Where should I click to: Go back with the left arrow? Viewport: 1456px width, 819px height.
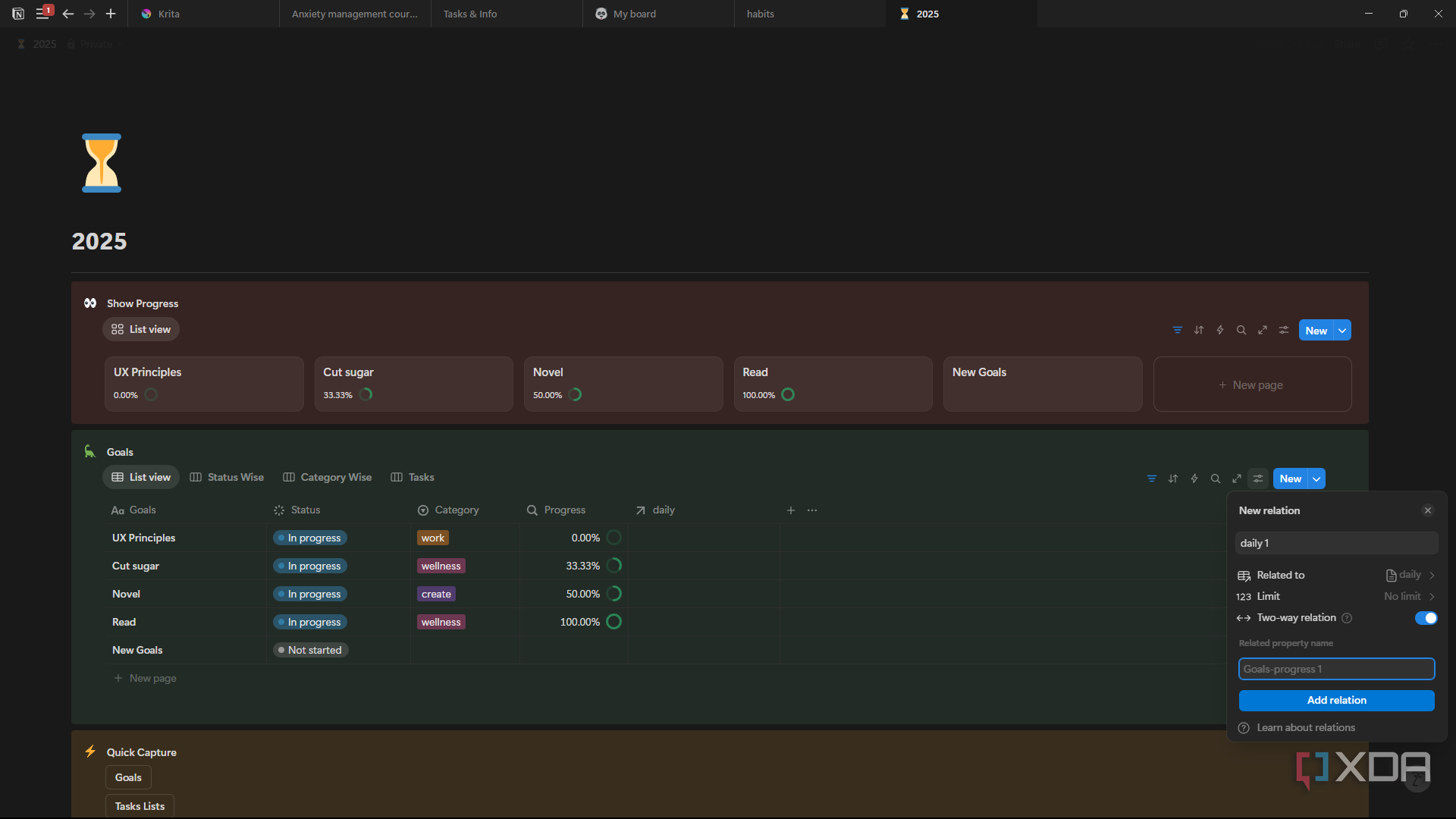(68, 14)
